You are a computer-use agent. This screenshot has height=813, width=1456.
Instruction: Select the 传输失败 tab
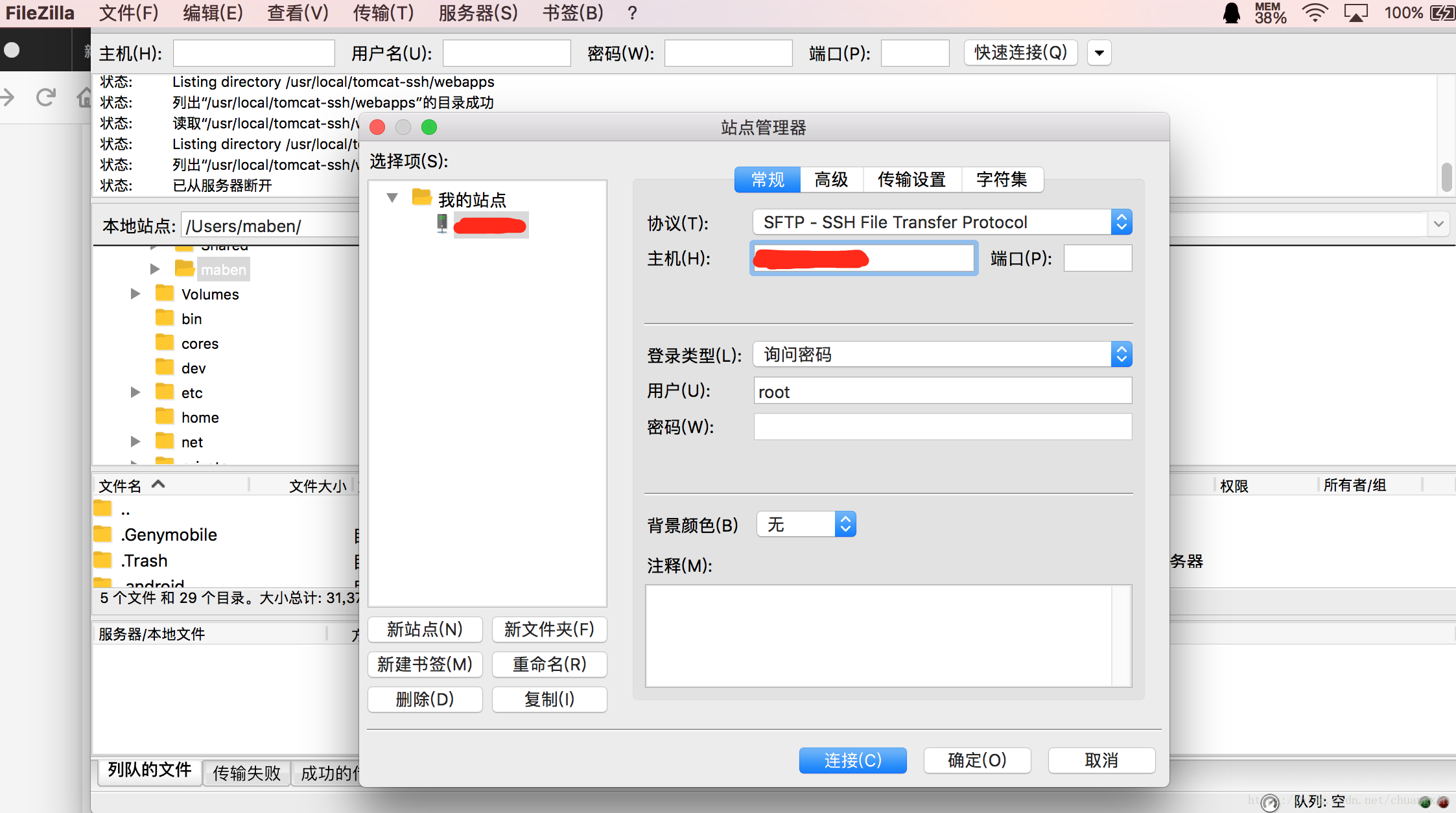pos(247,773)
